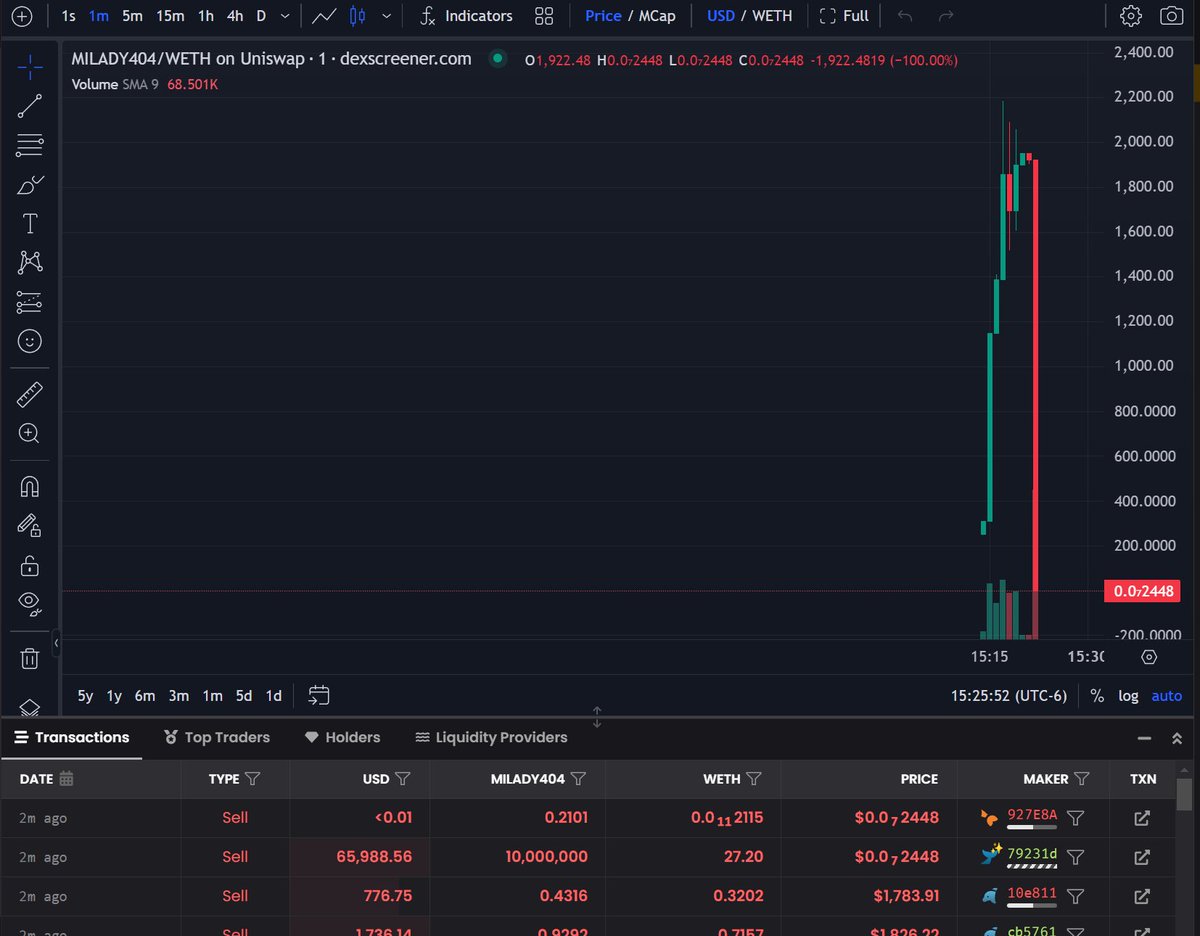Select the 1s timeframe
Image resolution: width=1200 pixels, height=936 pixels.
[x=68, y=16]
